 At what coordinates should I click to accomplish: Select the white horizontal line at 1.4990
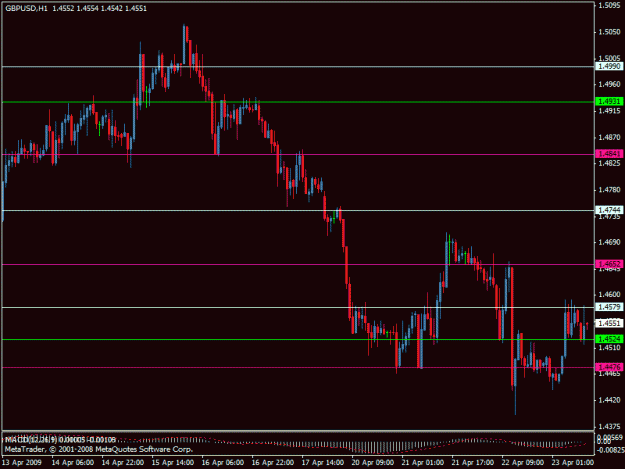click(298, 67)
